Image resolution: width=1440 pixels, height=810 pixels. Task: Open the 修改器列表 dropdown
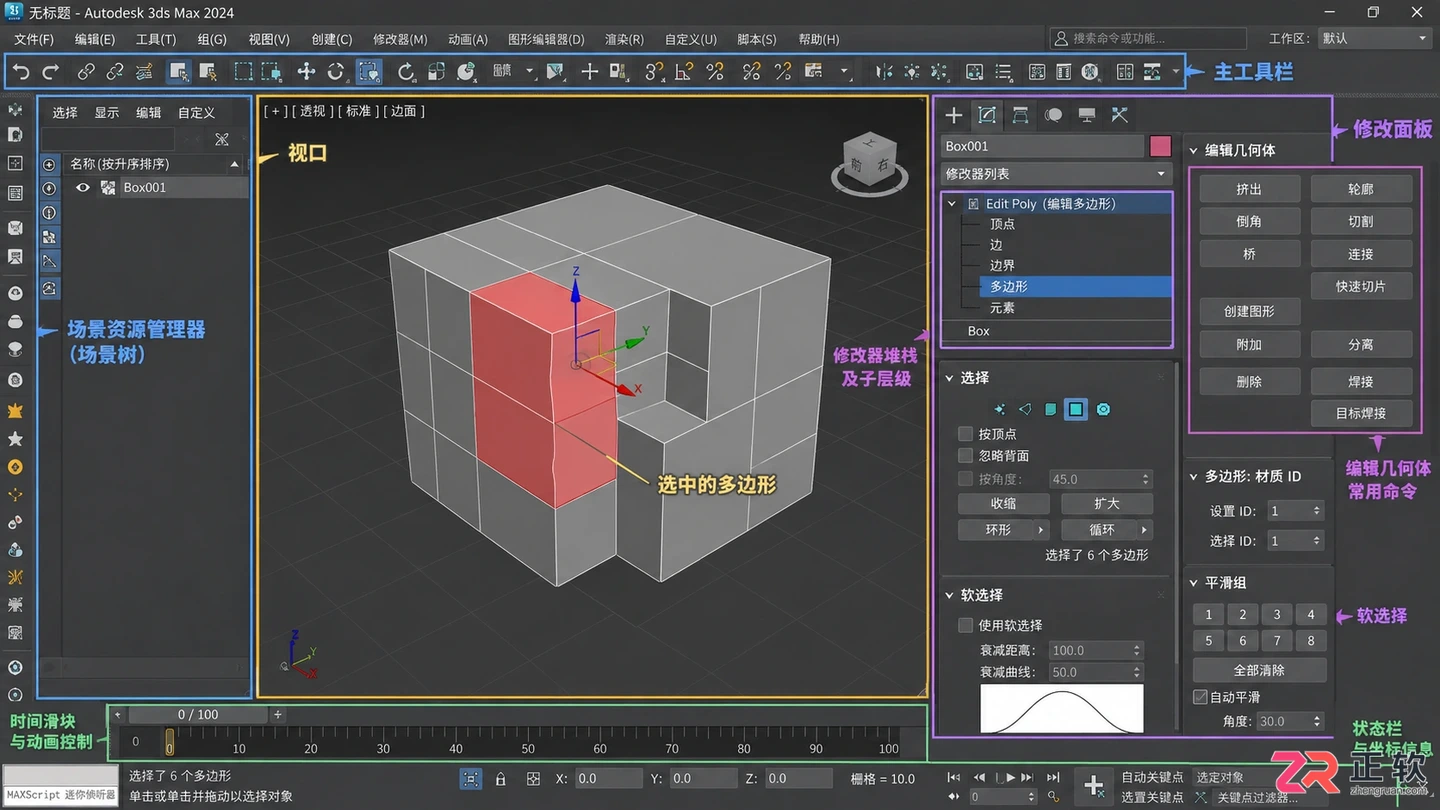[x=1056, y=174]
